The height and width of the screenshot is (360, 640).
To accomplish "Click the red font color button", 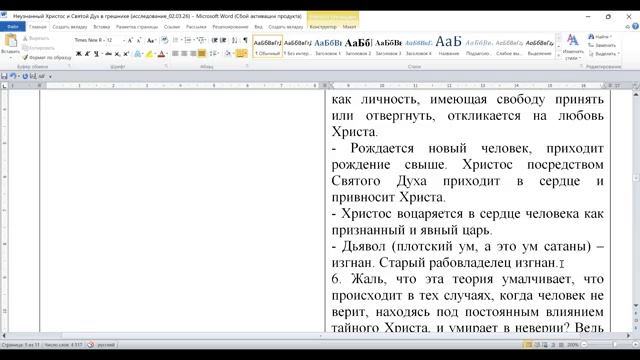I will click(162, 54).
